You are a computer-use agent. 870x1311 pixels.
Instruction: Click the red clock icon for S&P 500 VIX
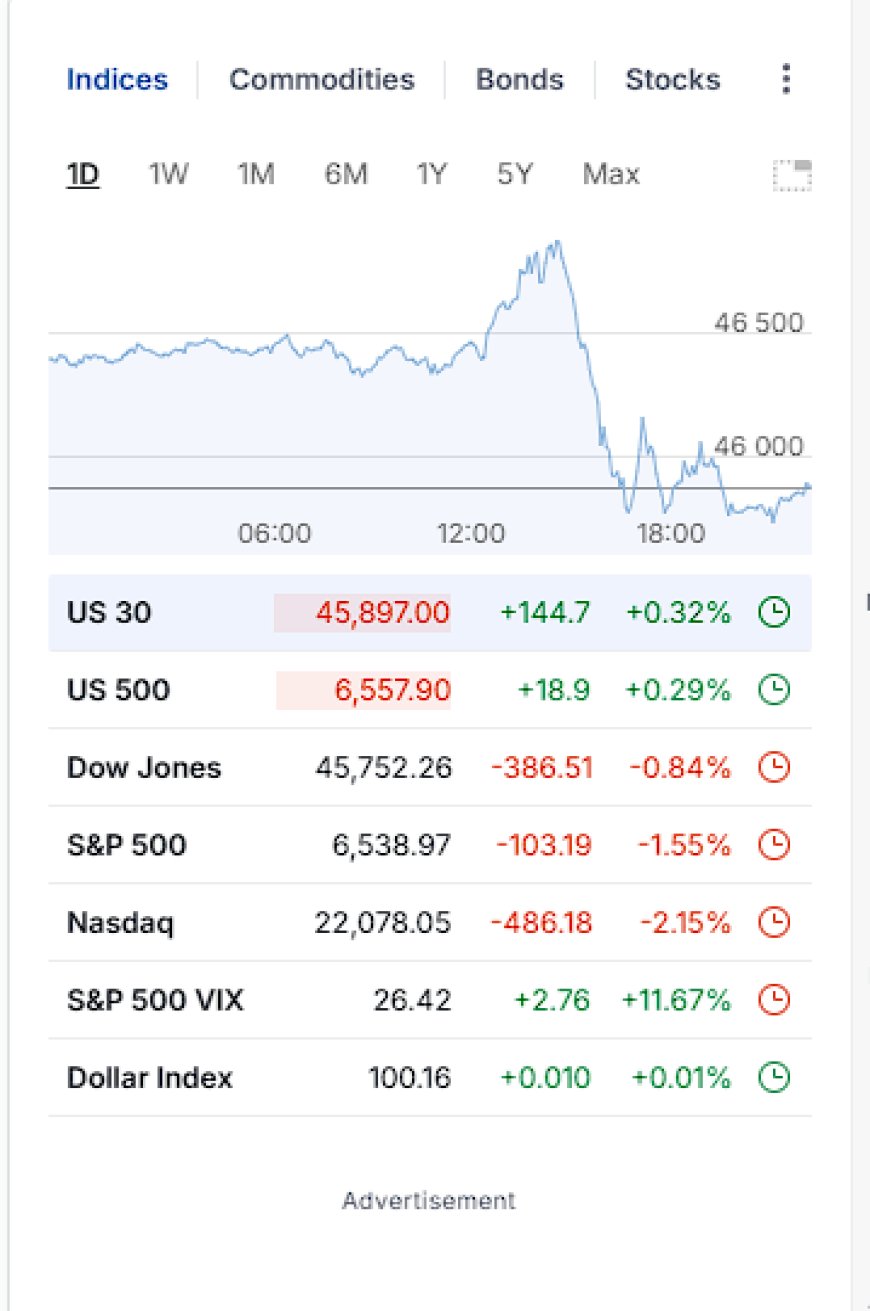tap(775, 1000)
